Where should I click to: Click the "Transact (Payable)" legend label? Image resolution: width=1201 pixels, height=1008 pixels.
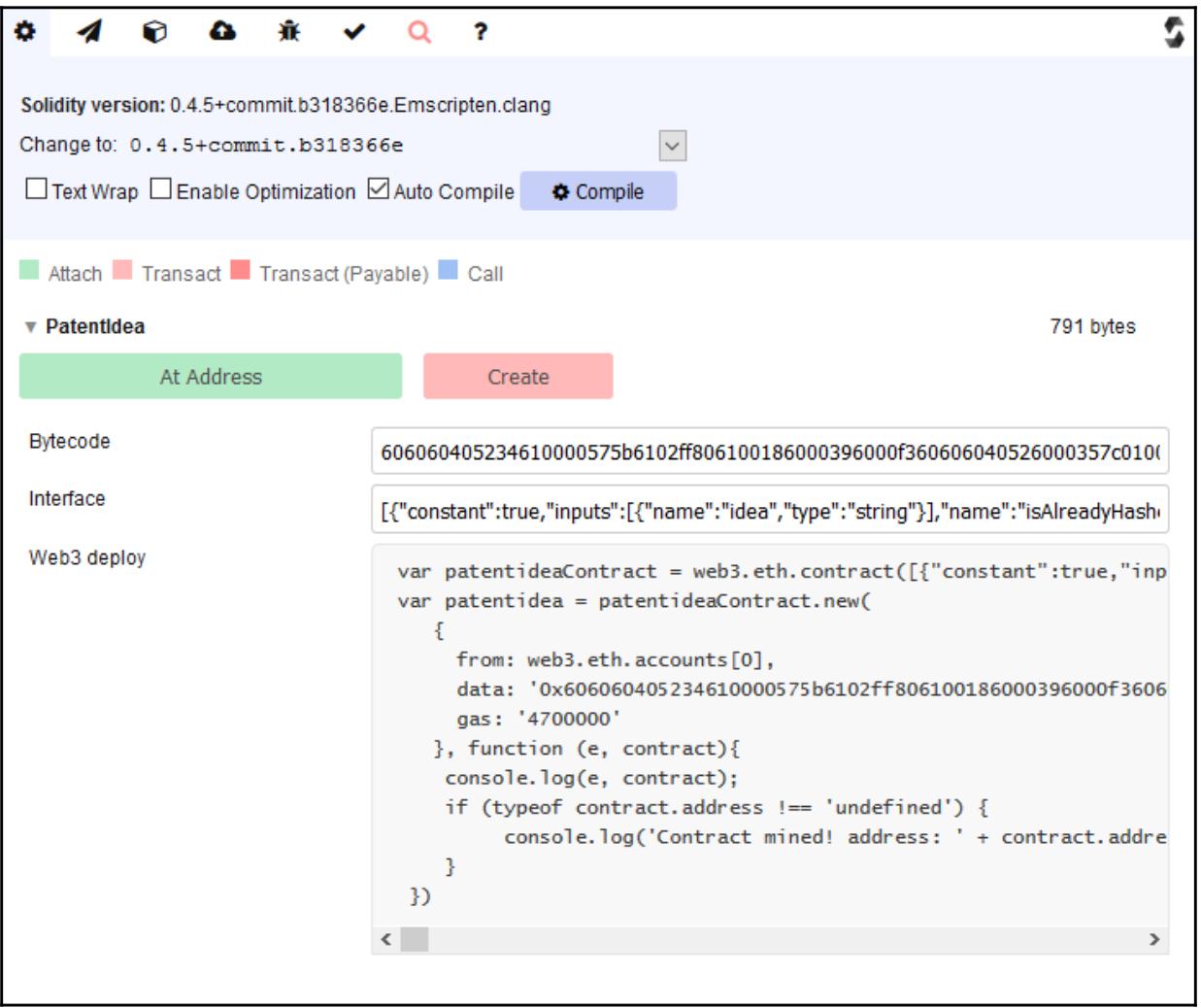click(344, 274)
